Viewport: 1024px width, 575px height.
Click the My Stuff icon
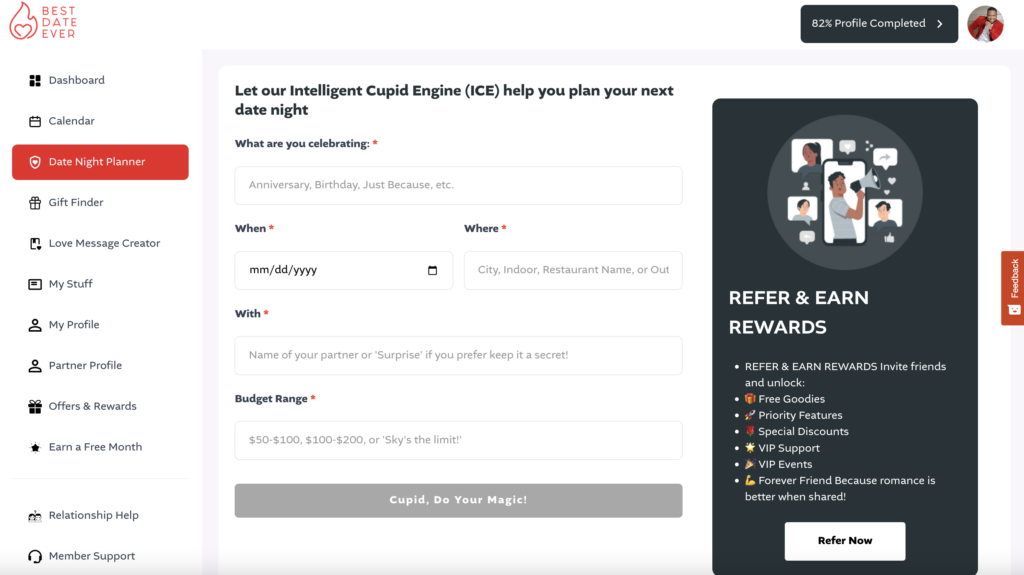35,284
